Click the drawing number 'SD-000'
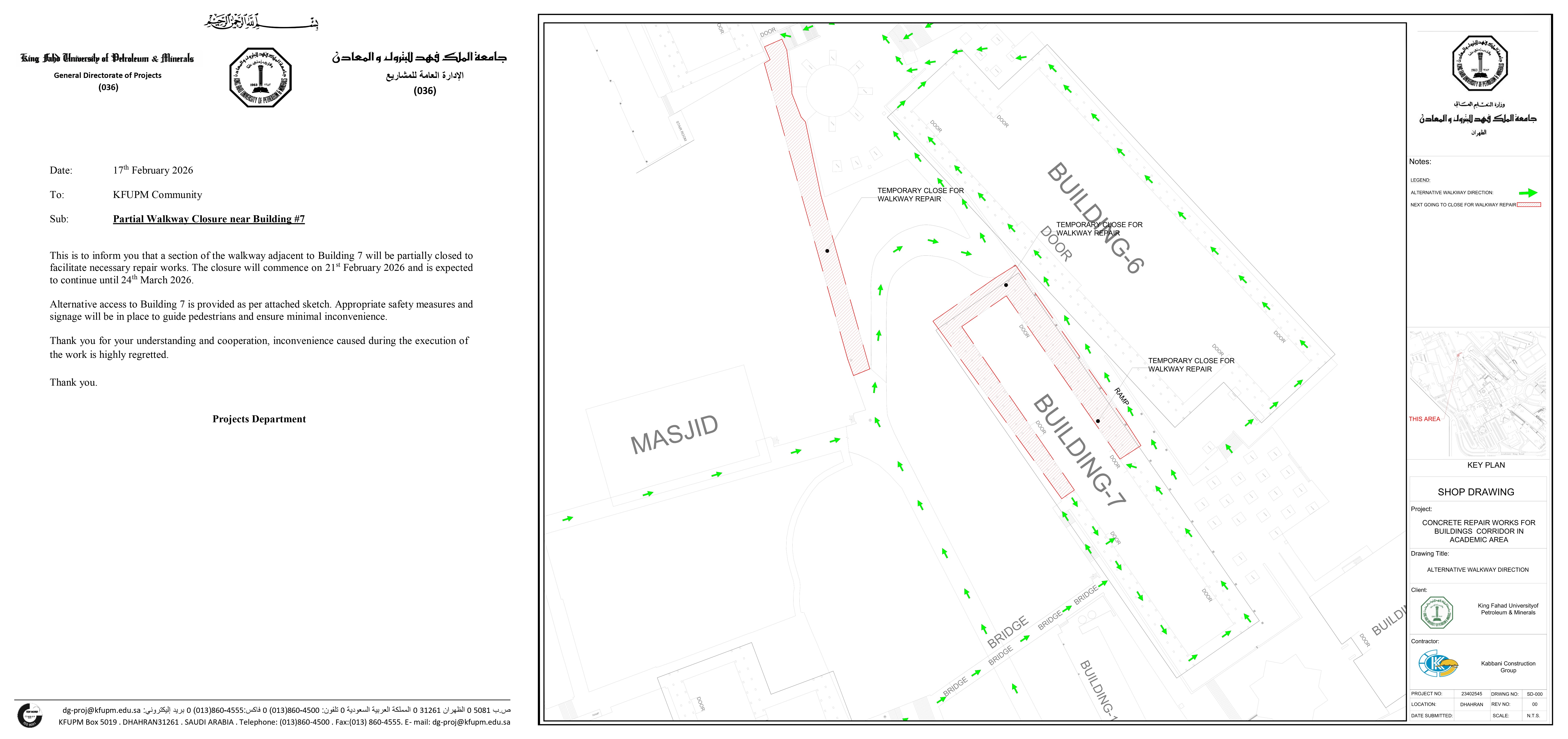The height and width of the screenshot is (739, 1568). 1534,694
